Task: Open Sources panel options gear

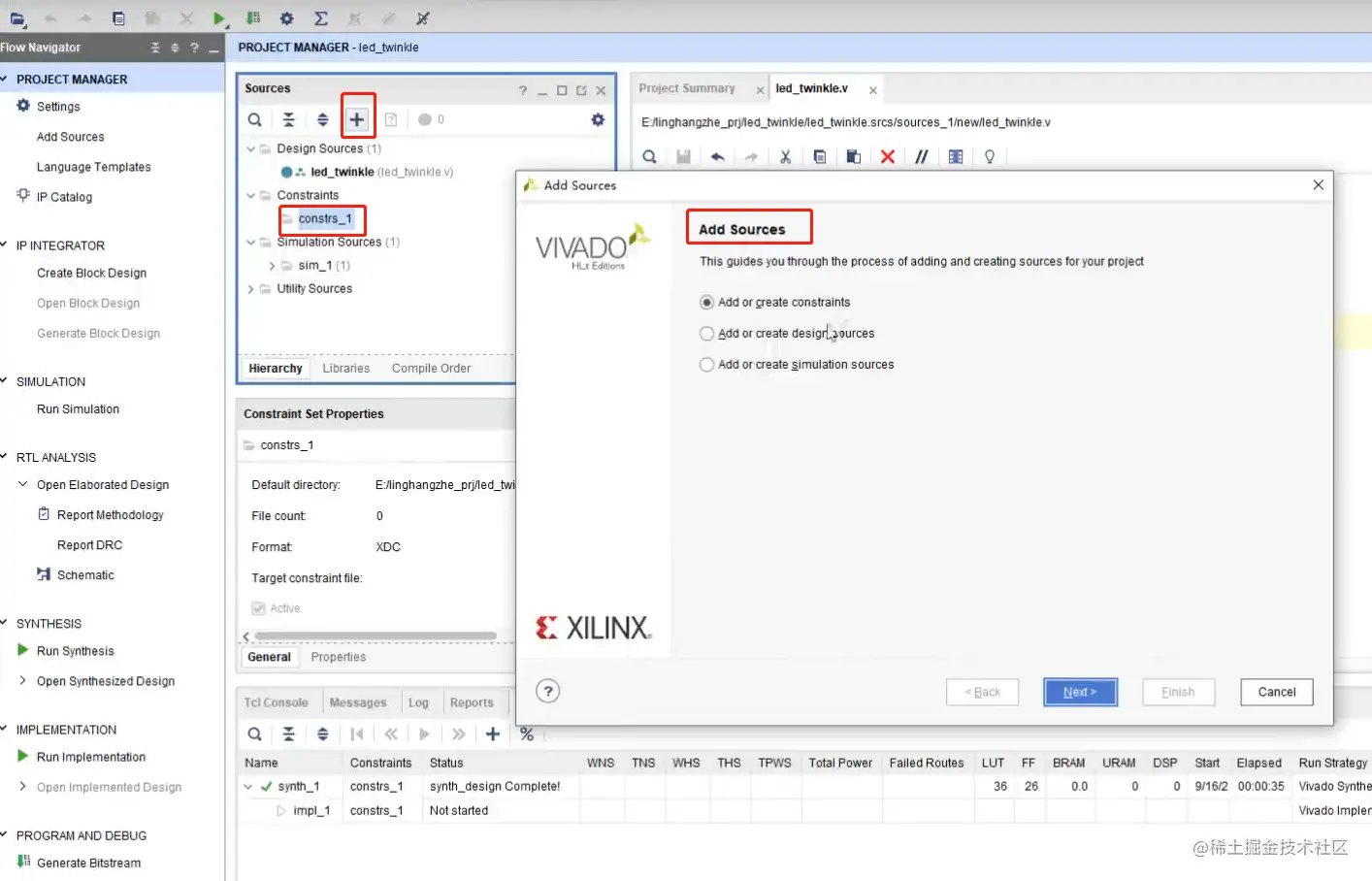Action: click(x=598, y=119)
